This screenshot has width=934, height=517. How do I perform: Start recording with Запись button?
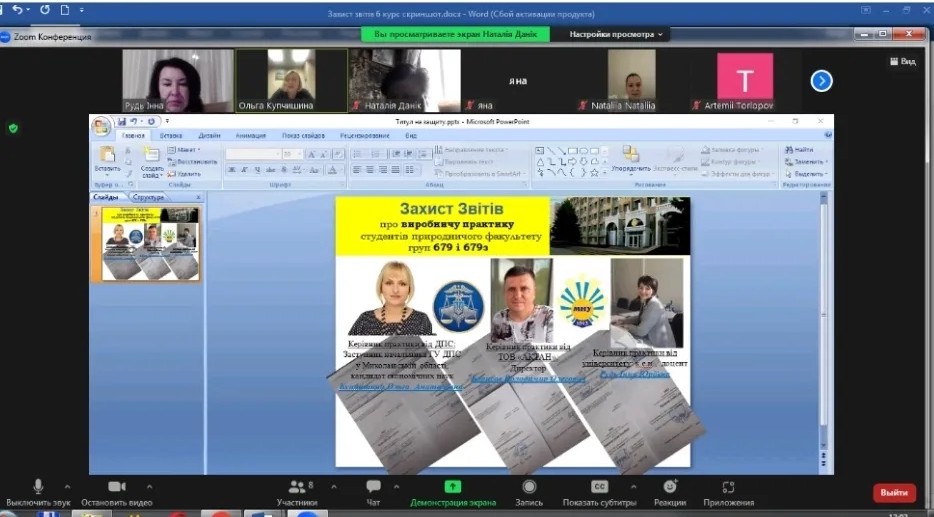[x=529, y=488]
